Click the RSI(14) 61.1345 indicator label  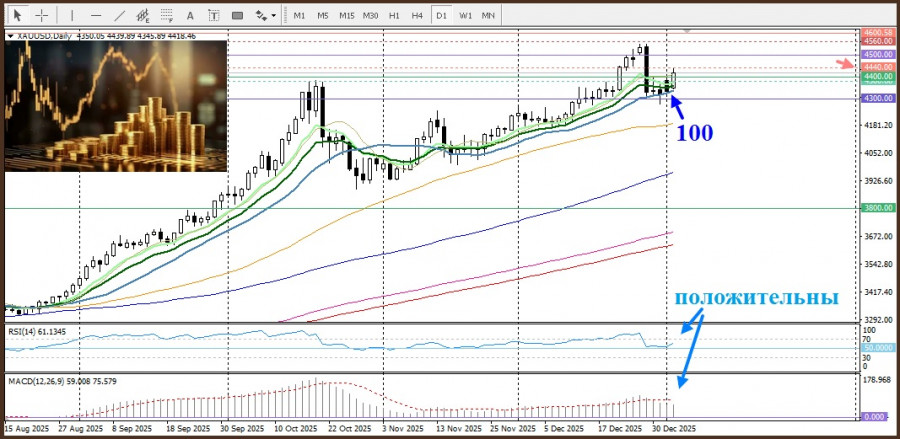pos(36,331)
